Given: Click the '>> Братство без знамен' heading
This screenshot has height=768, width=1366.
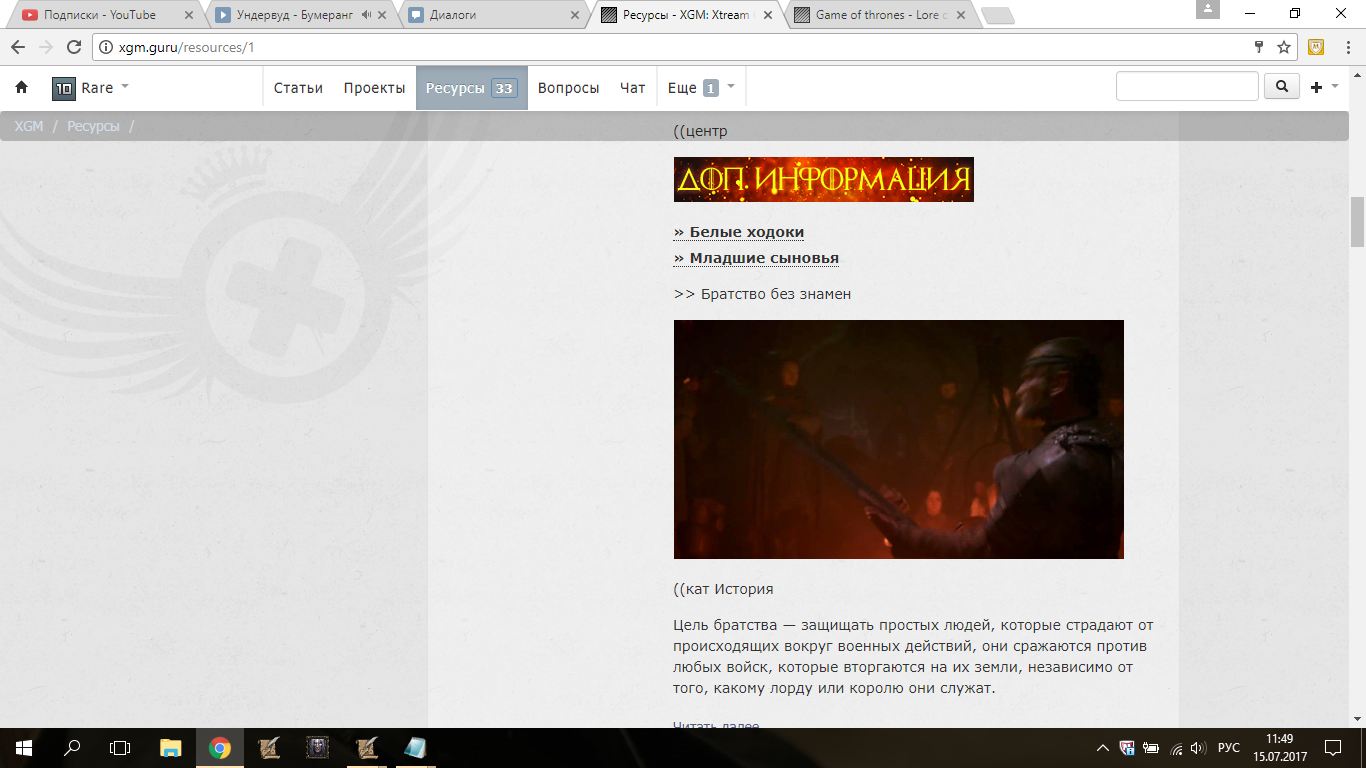Looking at the screenshot, I should pos(762,294).
